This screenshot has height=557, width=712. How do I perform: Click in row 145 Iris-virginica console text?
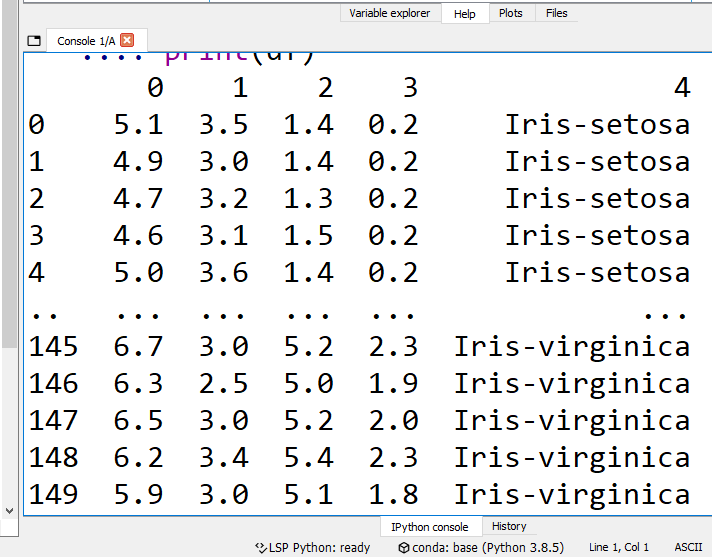pyautogui.click(x=571, y=347)
